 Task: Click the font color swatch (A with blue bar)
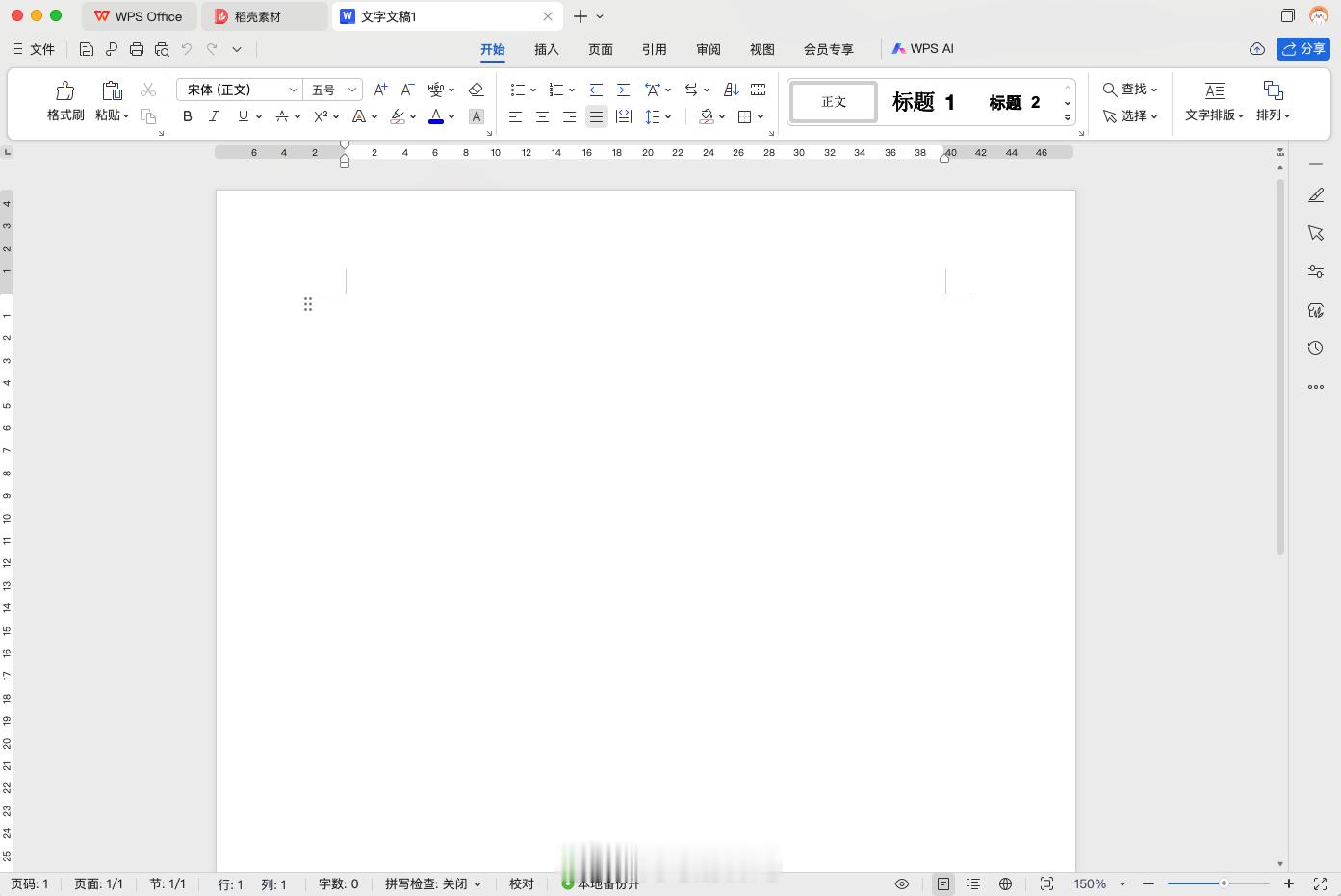point(436,116)
